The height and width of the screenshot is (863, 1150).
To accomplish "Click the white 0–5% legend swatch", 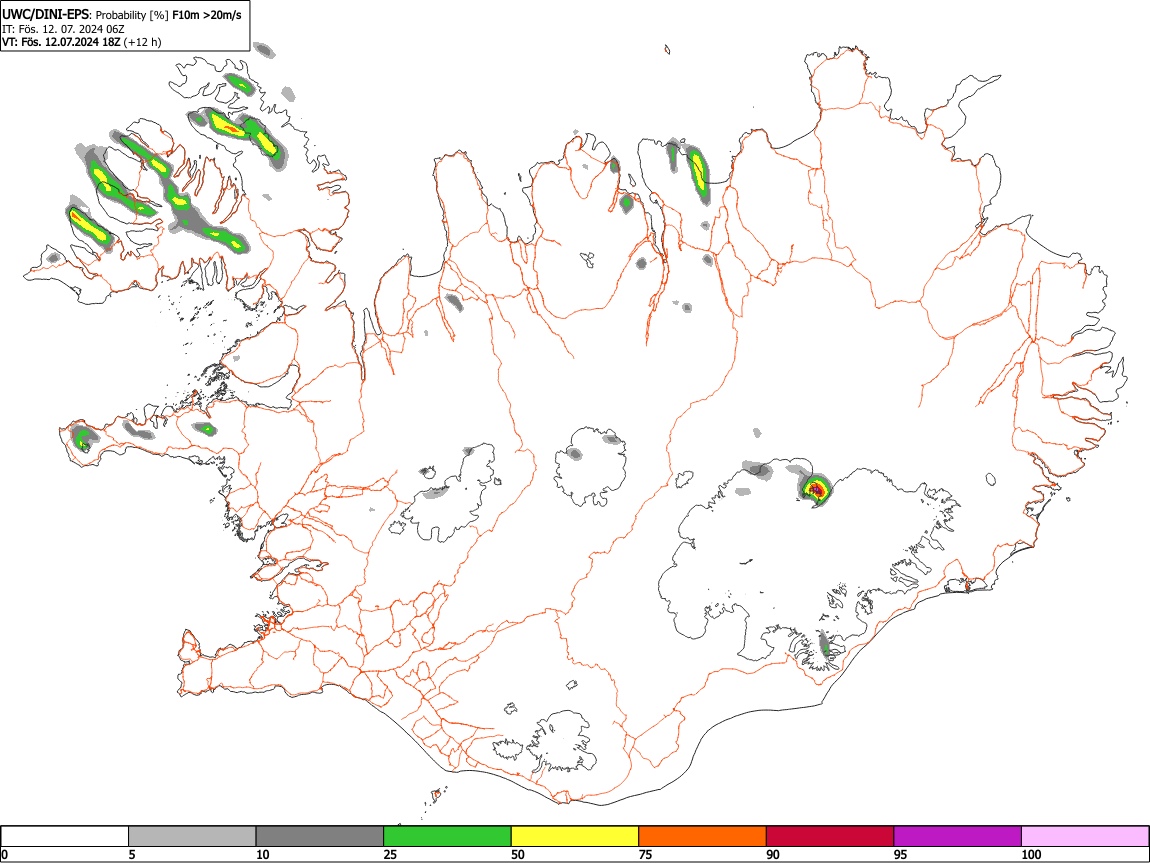I will [65, 837].
